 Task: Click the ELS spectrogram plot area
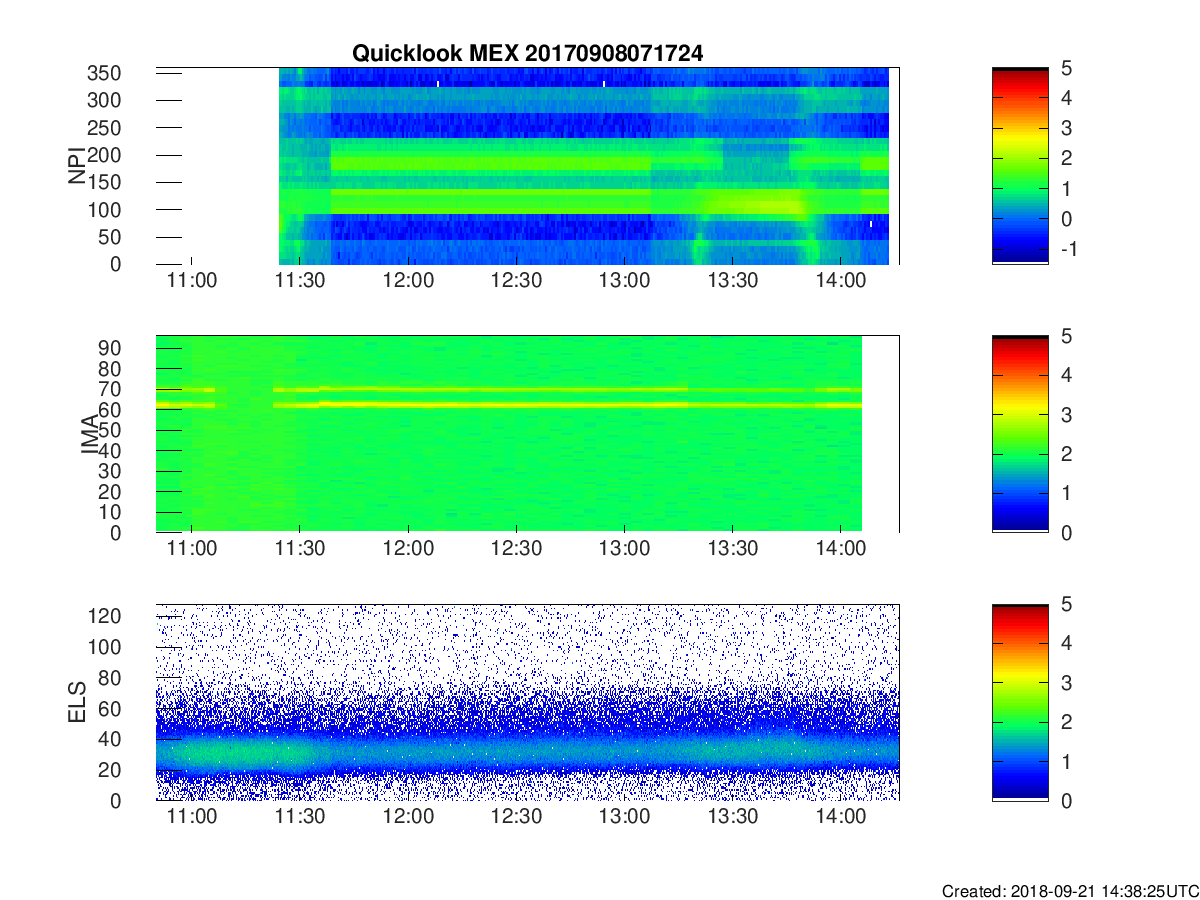(x=527, y=702)
